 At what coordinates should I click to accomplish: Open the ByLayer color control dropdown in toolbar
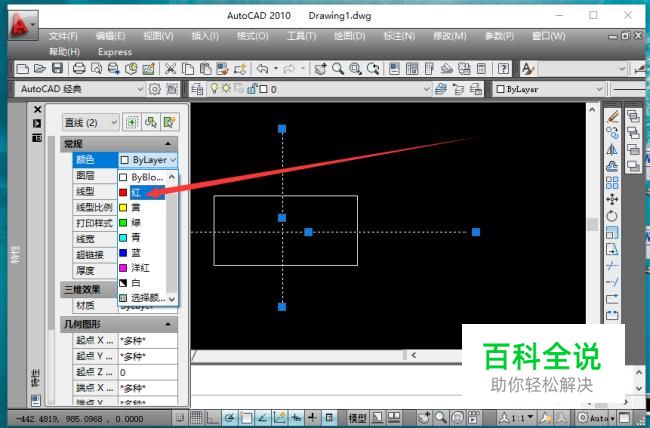pos(548,89)
